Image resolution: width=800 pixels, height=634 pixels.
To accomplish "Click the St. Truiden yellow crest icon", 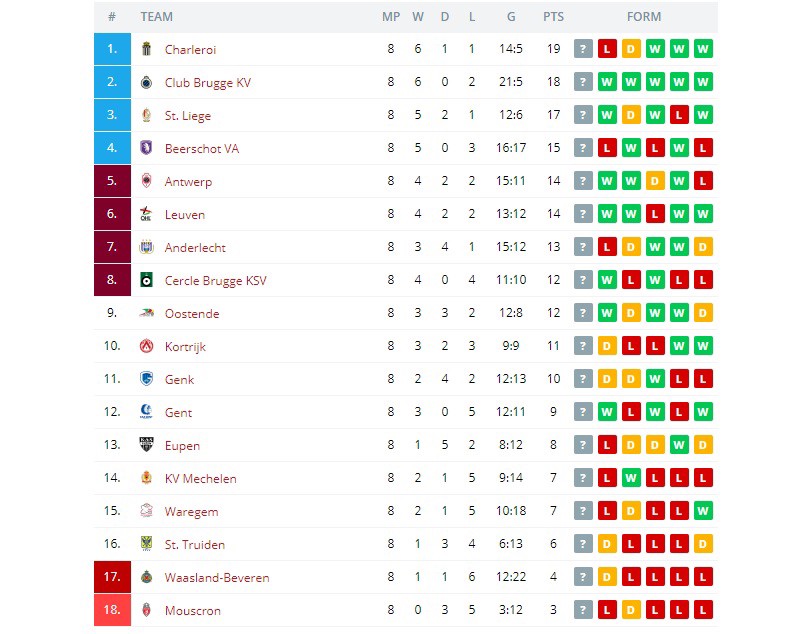I will point(146,543).
